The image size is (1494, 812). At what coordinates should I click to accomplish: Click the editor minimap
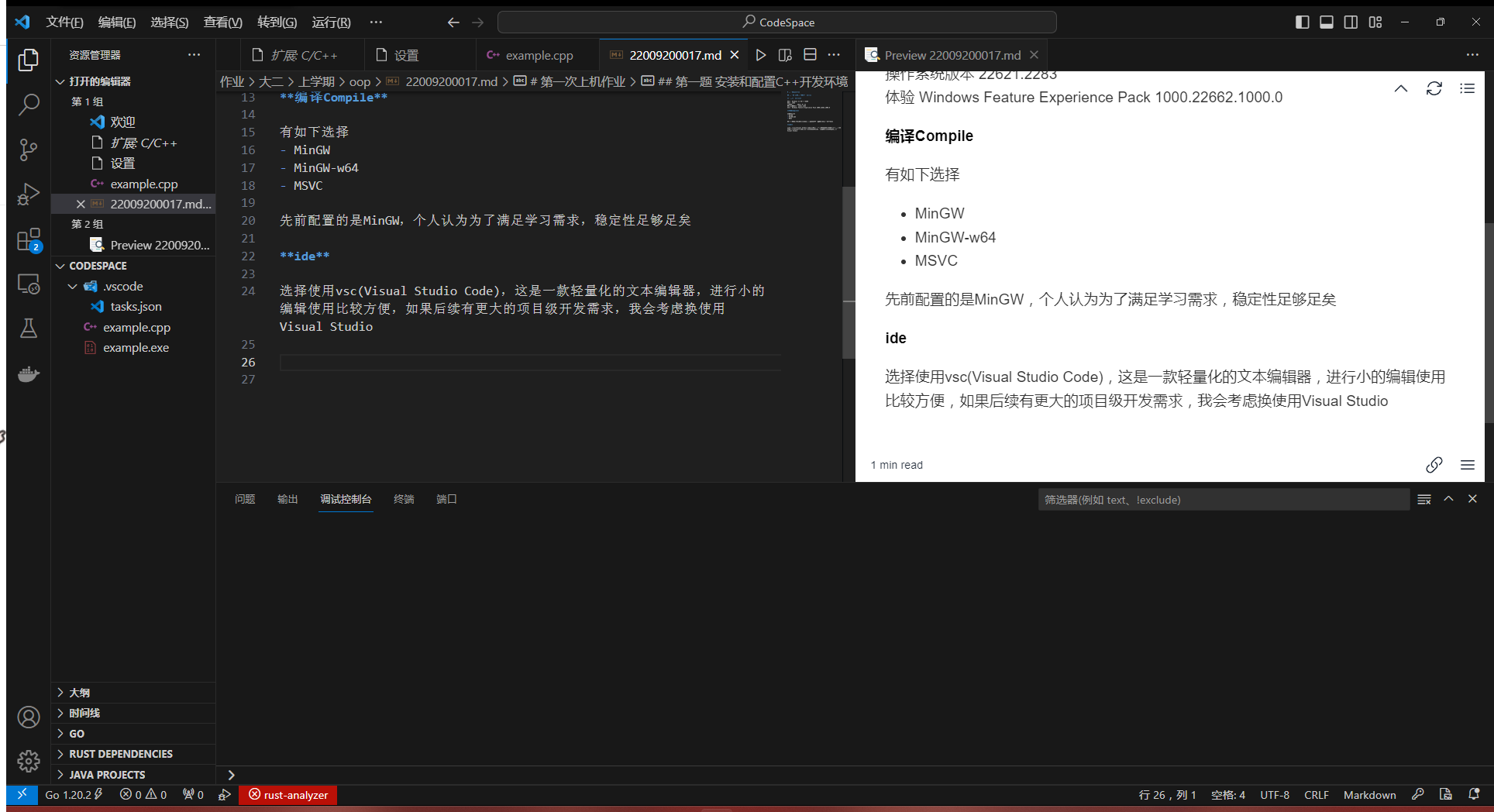coord(813,112)
